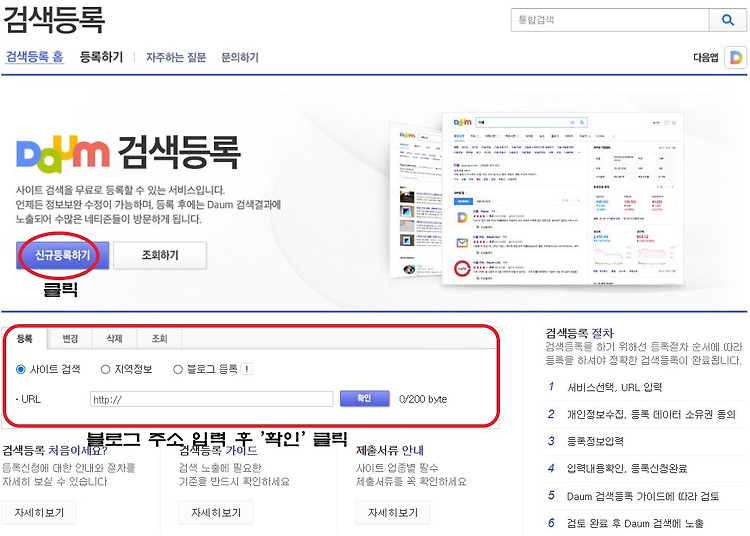Switch to the 조회 tab

pos(159,339)
